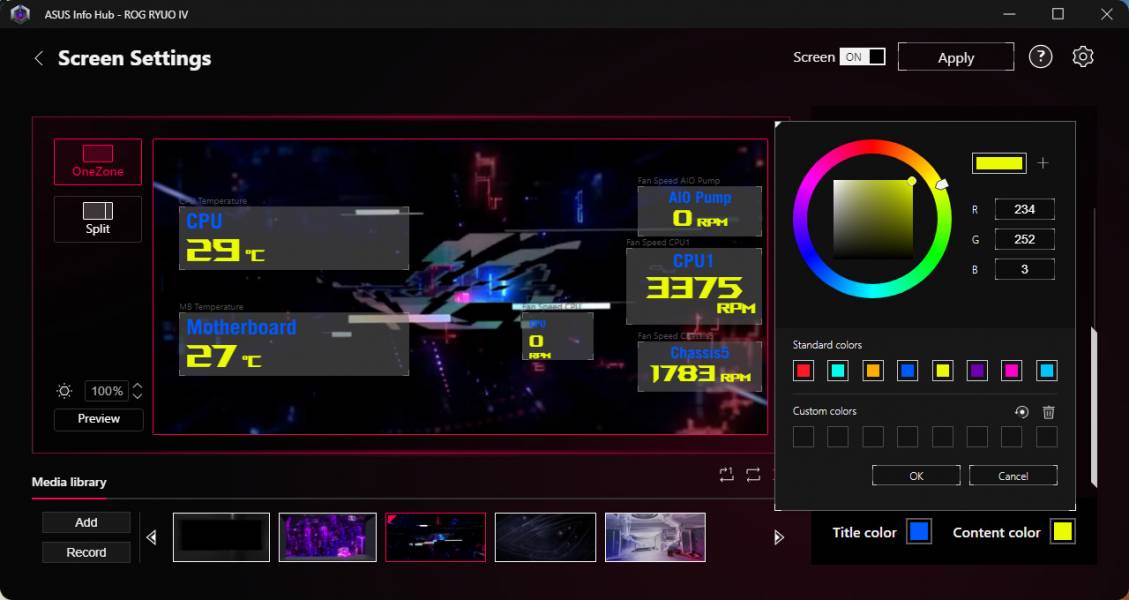The width and height of the screenshot is (1129, 600).
Task: Toggle the Screen ON switch
Action: pyautogui.click(x=862, y=57)
